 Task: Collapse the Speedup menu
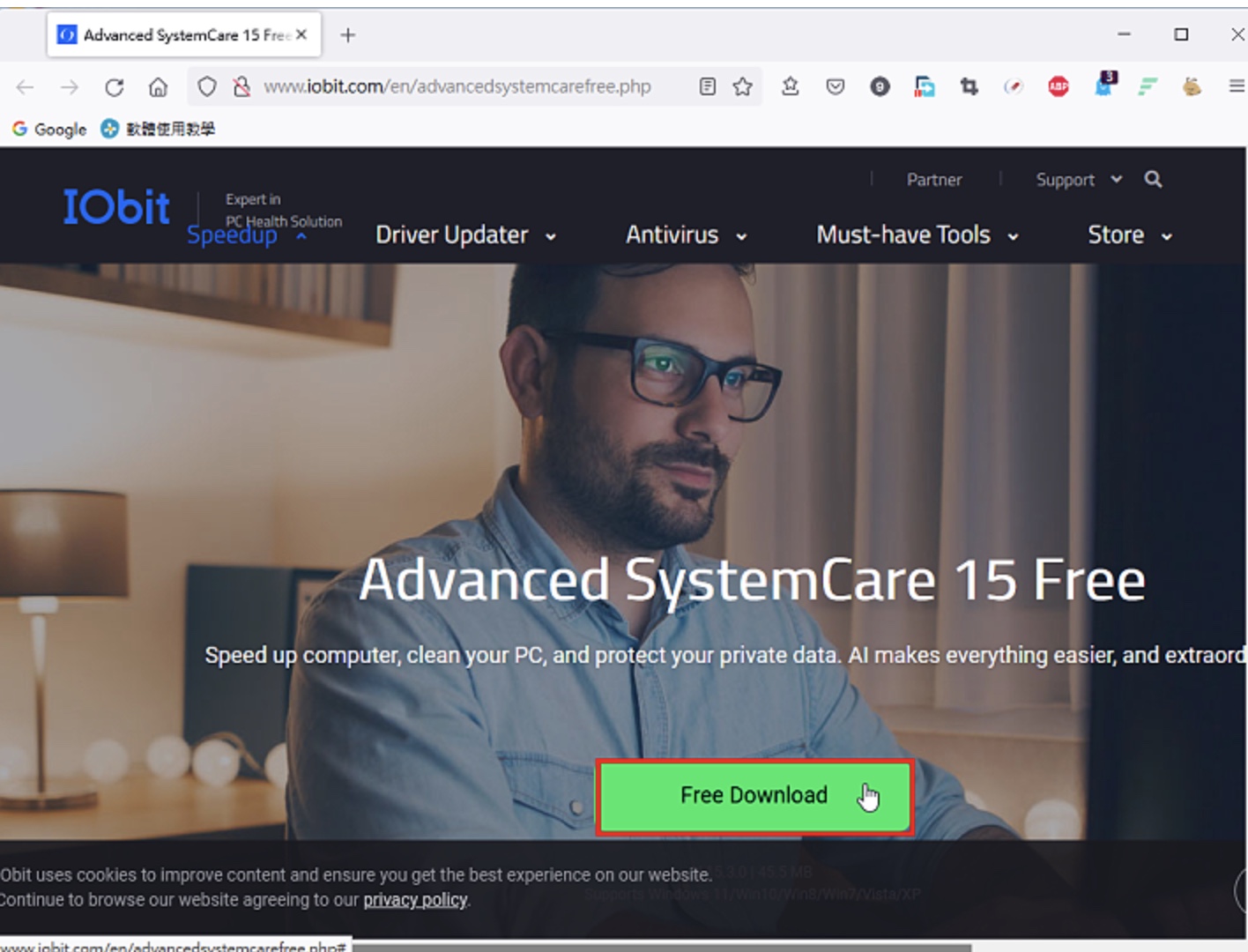247,236
